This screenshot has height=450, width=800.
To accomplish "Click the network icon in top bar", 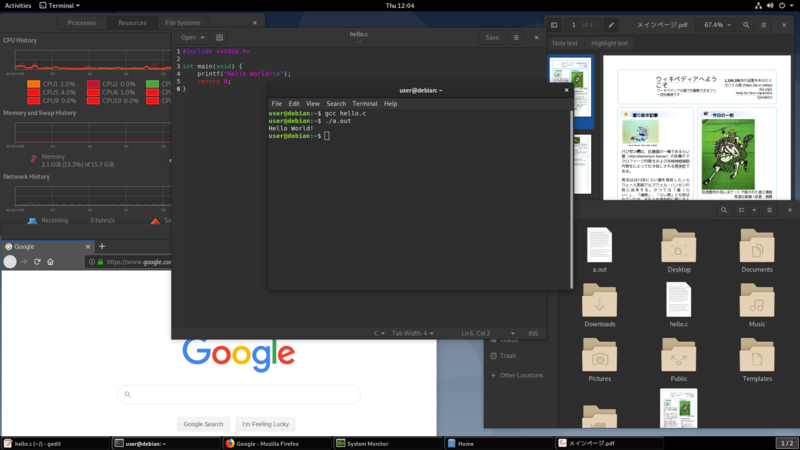I will 758,6.
